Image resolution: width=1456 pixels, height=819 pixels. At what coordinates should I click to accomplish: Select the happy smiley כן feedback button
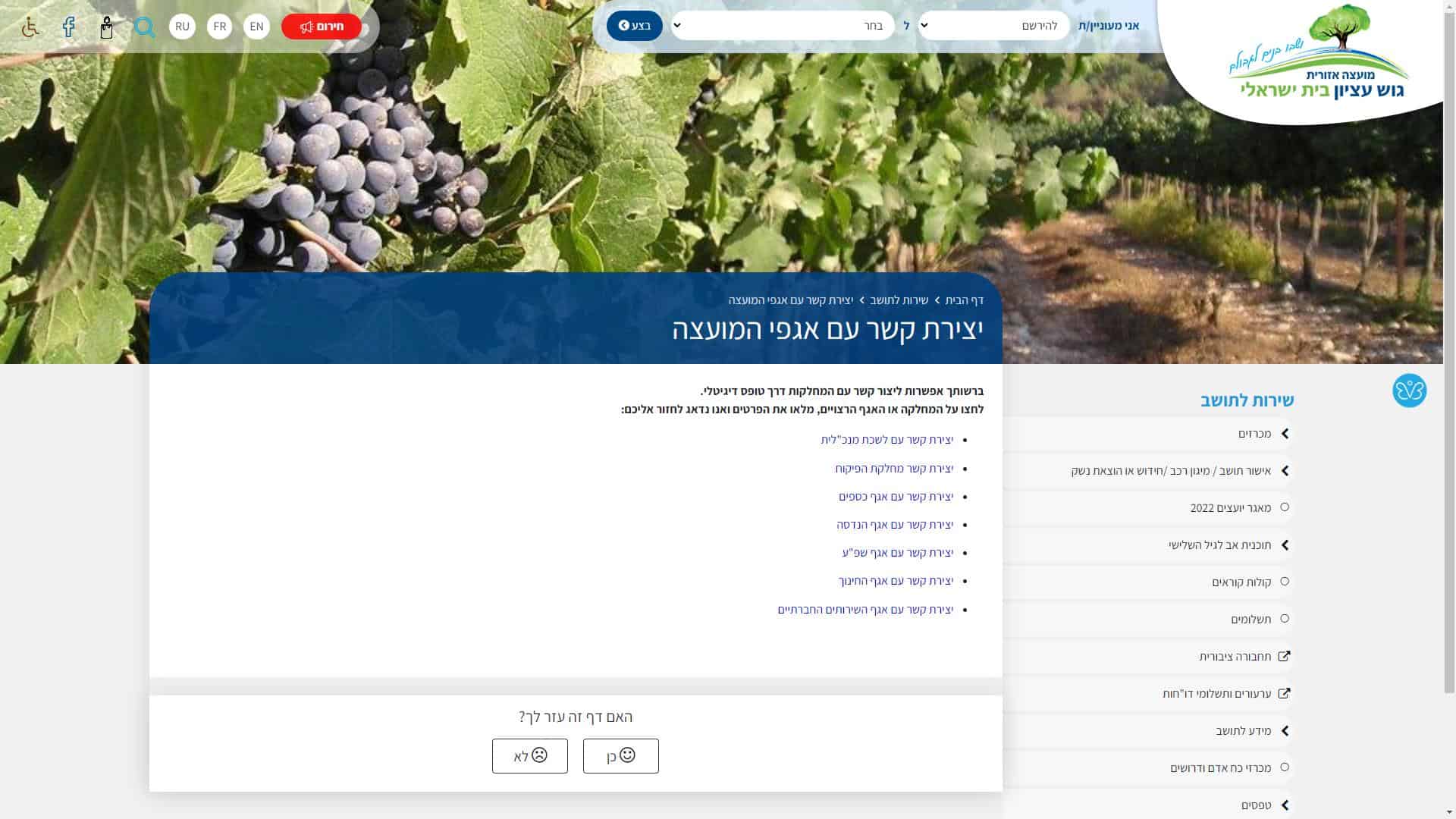(x=620, y=756)
